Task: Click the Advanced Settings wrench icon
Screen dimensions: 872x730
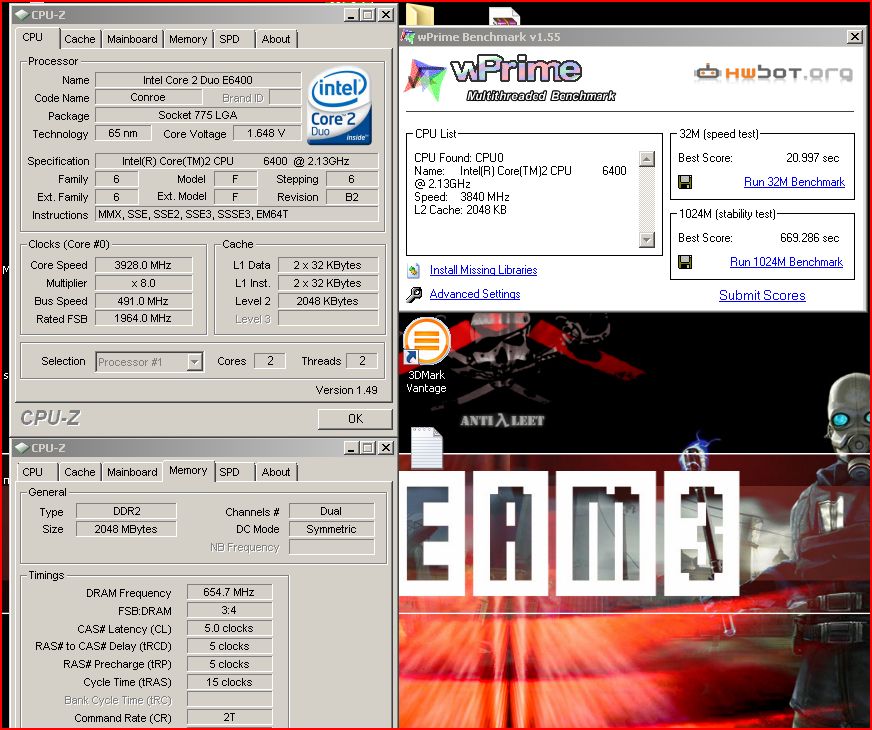Action: coord(413,294)
